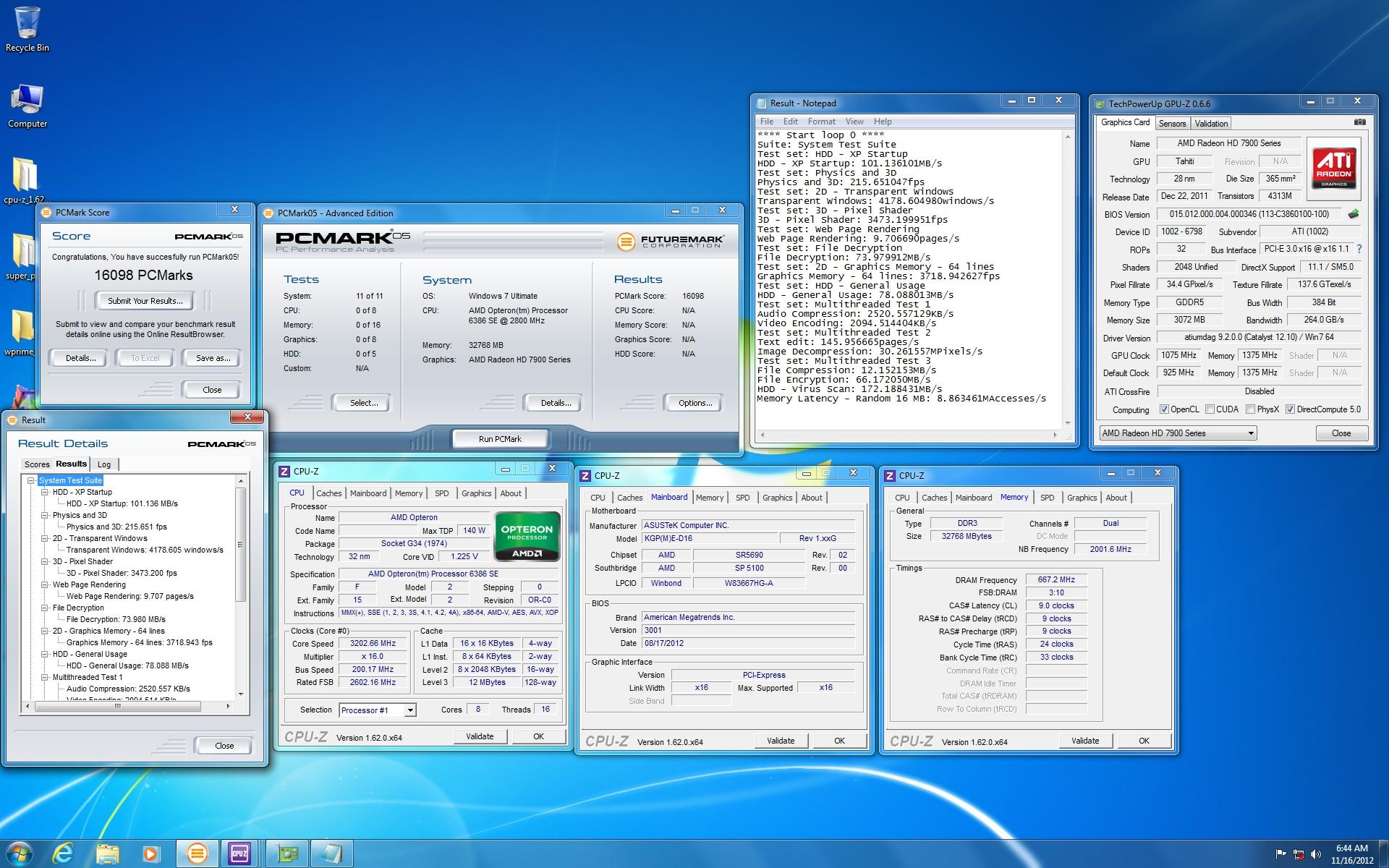Image resolution: width=1389 pixels, height=868 pixels.
Task: Switch to the Scores tab in Result Details
Action: tap(37, 464)
